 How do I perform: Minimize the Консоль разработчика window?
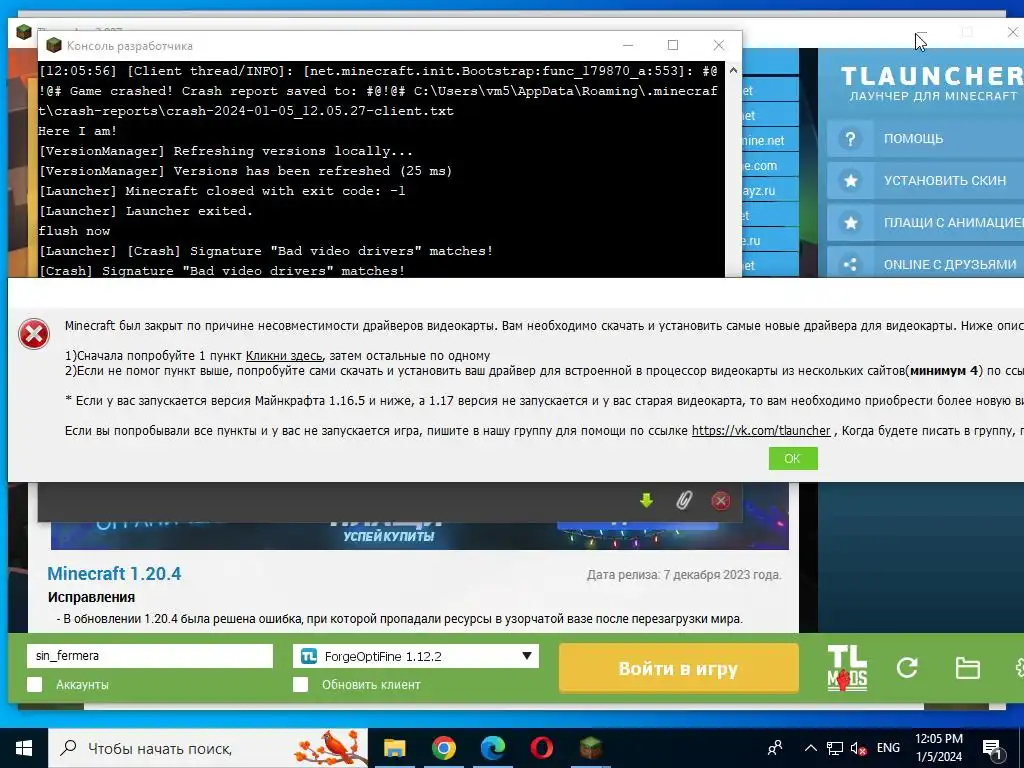(x=628, y=45)
